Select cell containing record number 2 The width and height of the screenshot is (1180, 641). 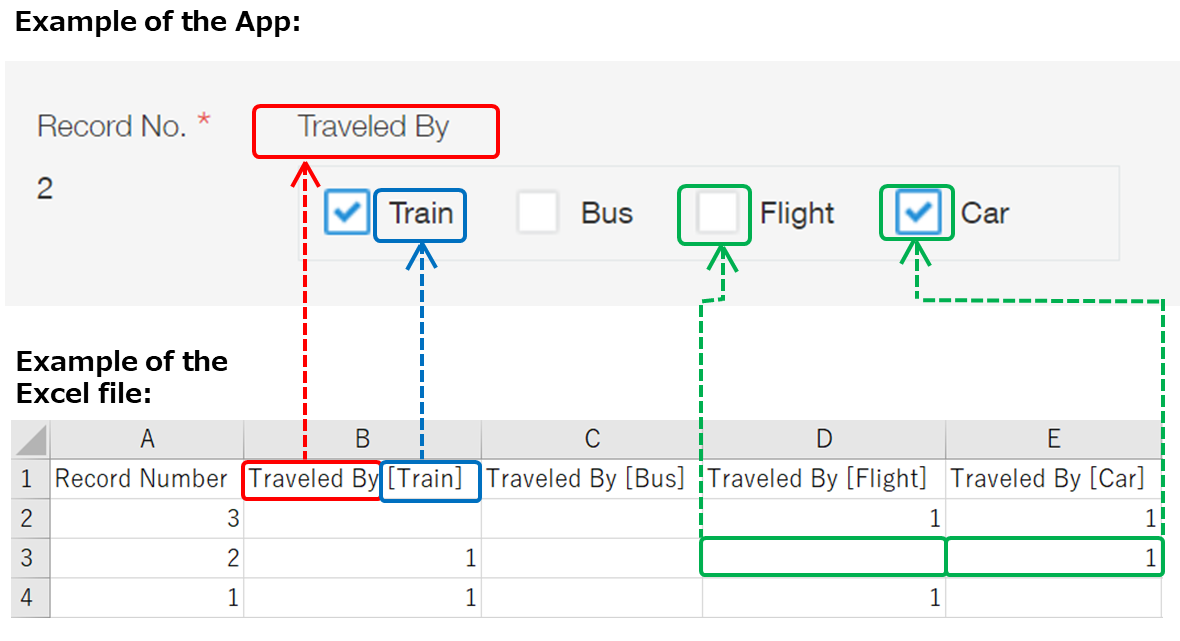click(147, 557)
